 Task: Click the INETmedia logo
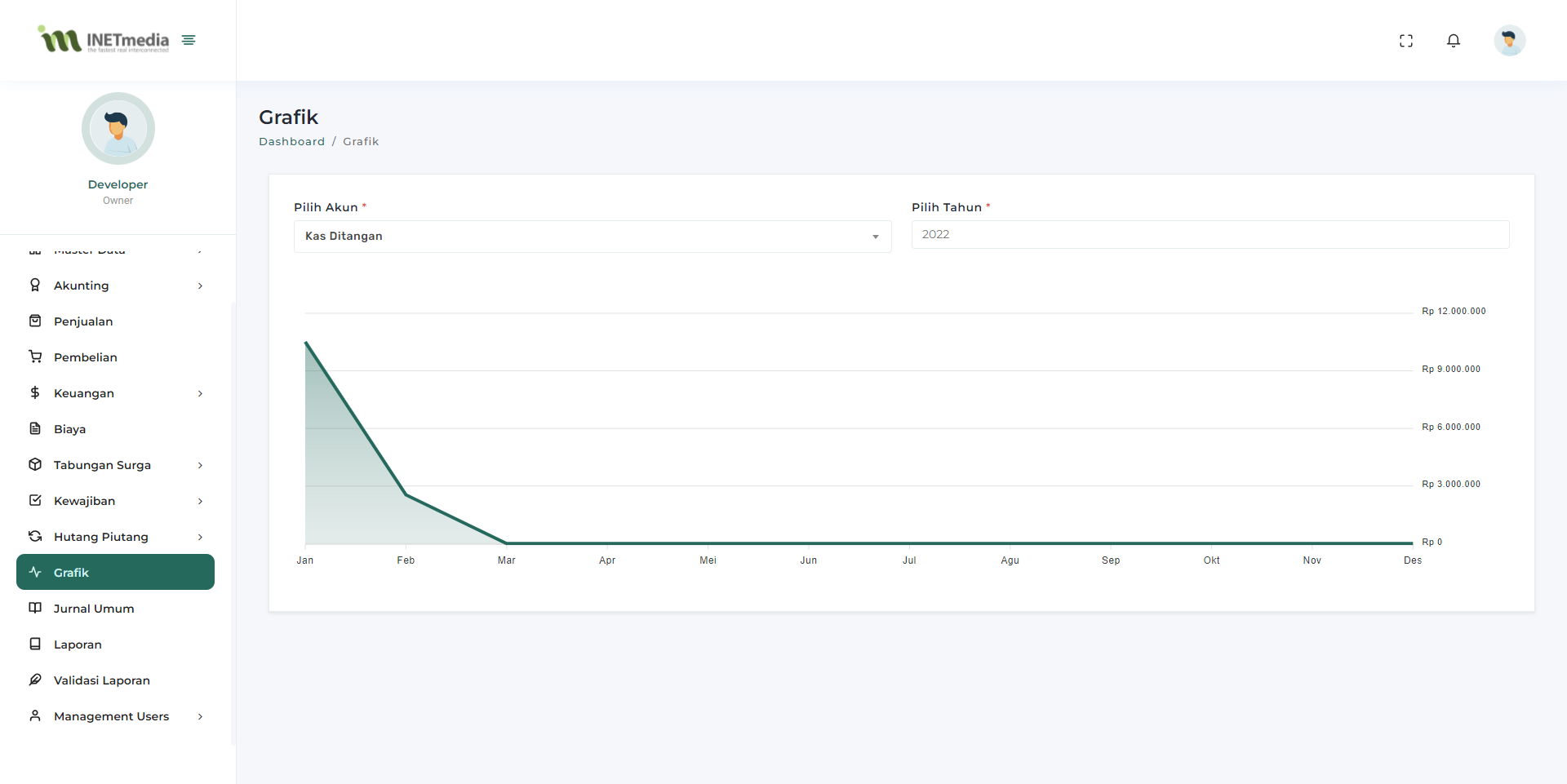pyautogui.click(x=104, y=40)
